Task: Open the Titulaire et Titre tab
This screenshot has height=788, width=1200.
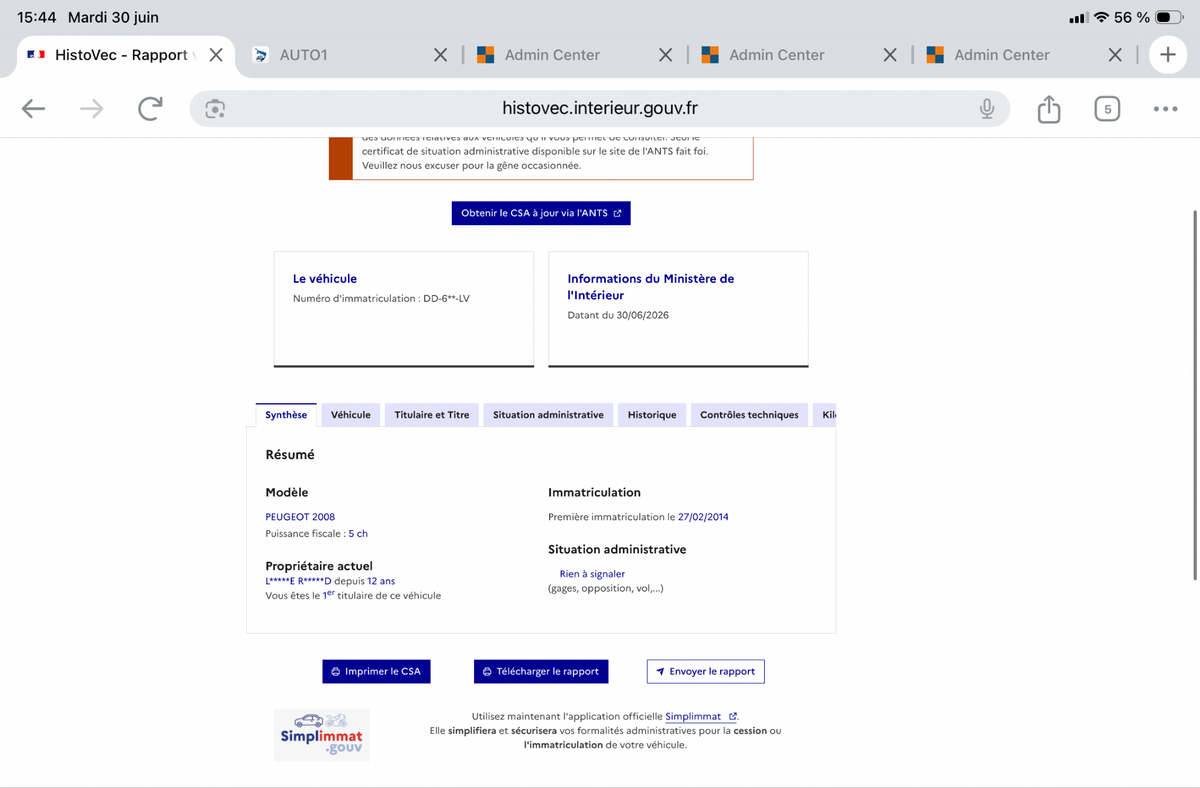Action: (432, 415)
